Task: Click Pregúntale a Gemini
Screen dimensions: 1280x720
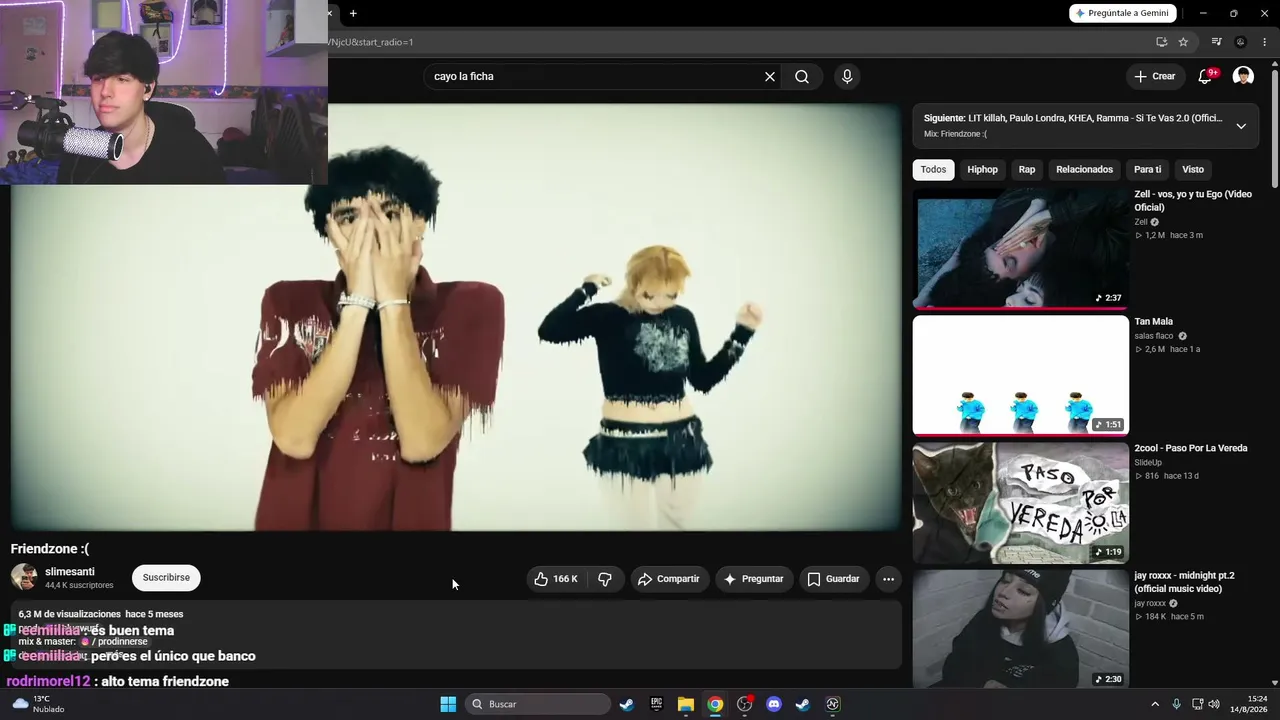Action: (x=1121, y=13)
